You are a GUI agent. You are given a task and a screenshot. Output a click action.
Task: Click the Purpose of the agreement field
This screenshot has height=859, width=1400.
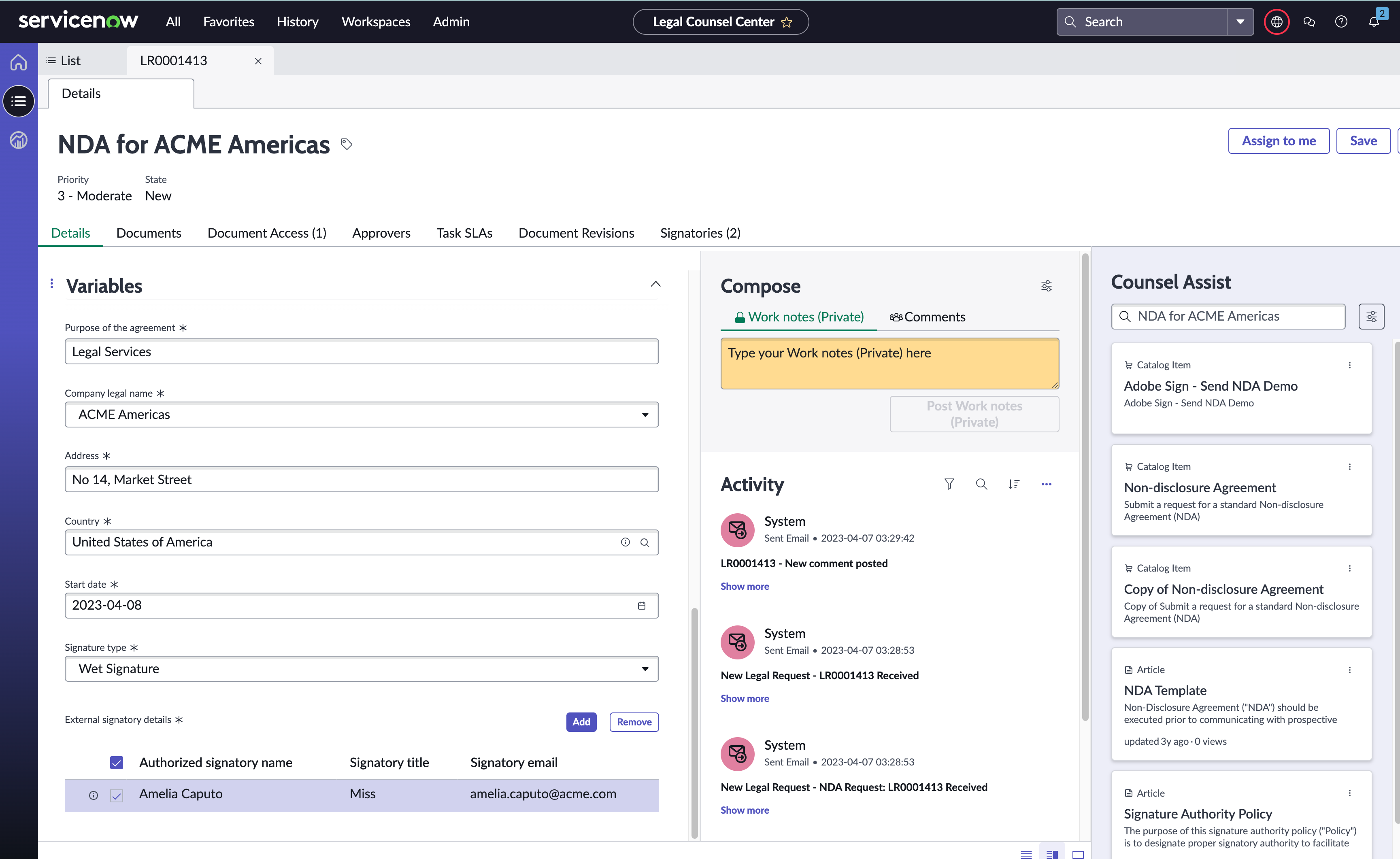[x=362, y=352]
